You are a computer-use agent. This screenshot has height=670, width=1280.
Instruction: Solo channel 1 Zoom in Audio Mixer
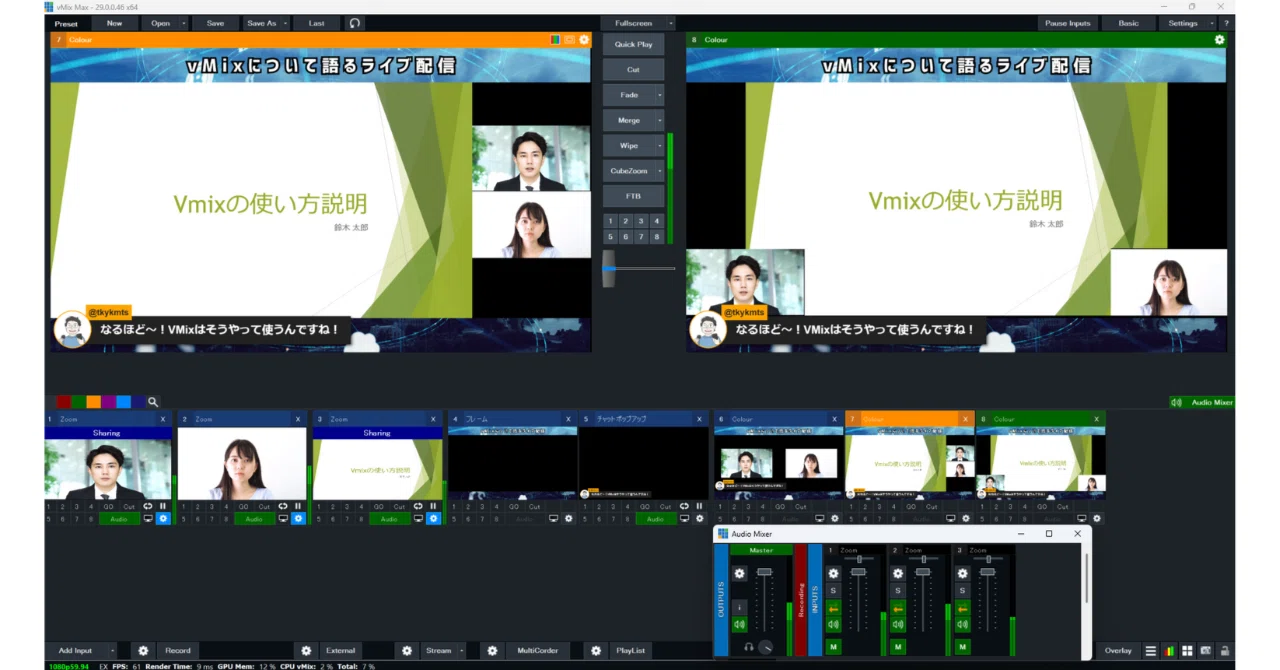click(833, 591)
